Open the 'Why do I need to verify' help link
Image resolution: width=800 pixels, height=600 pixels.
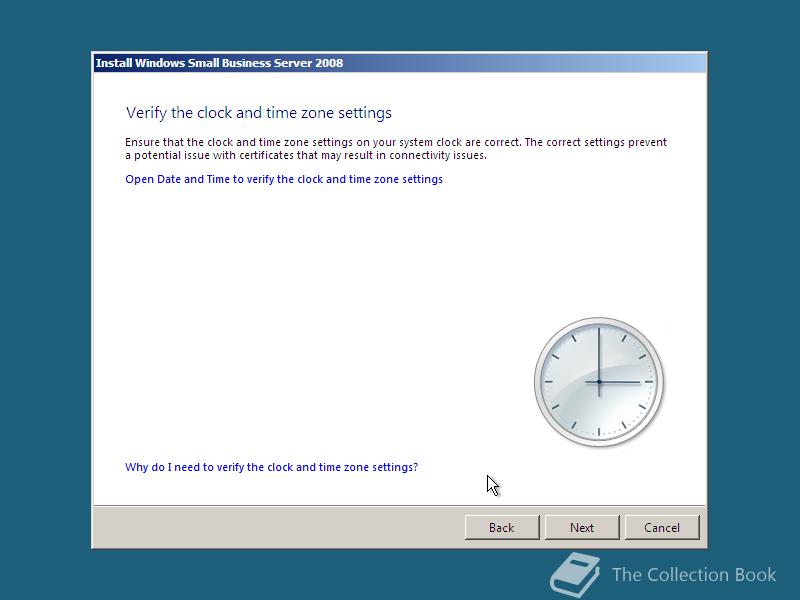point(271,467)
